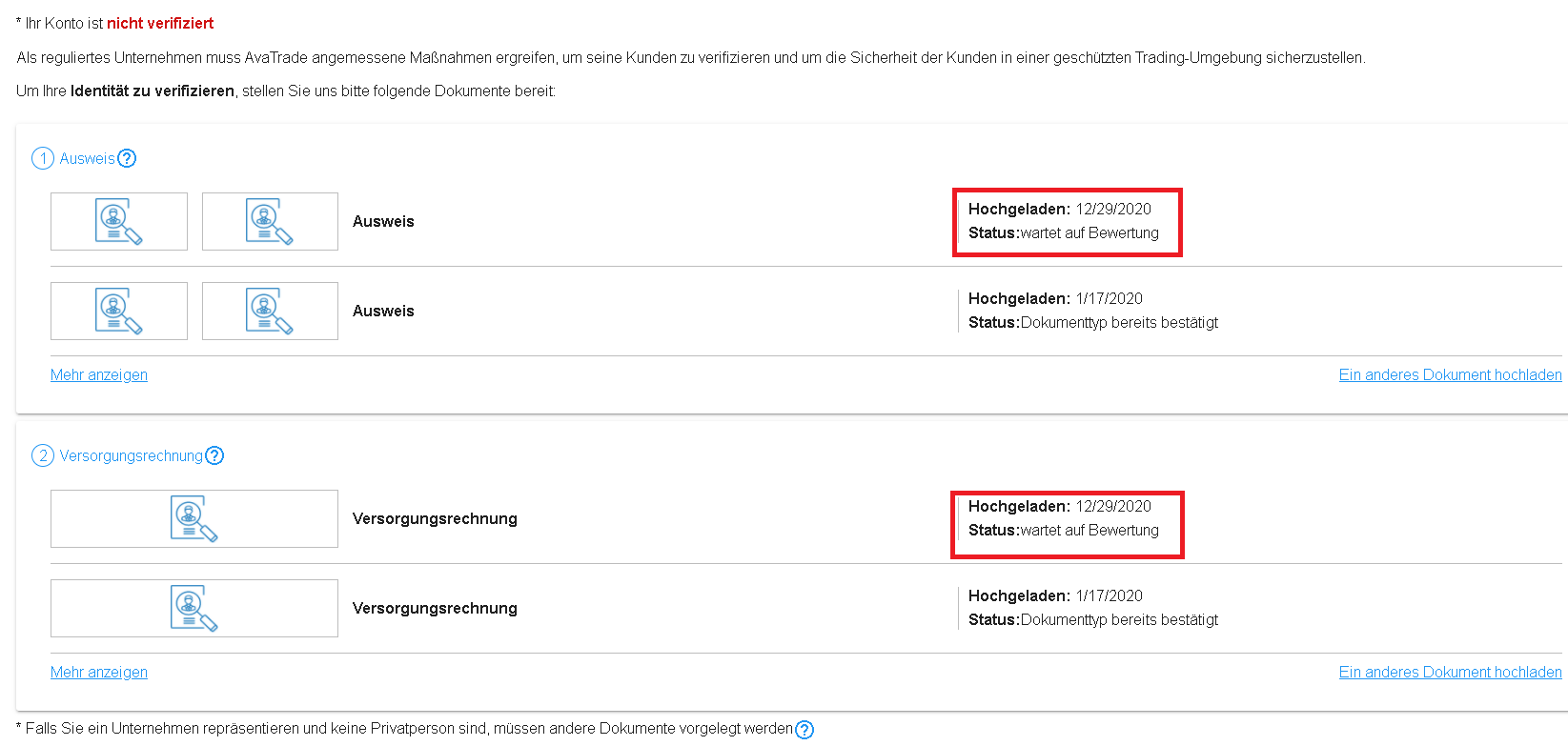Select the numbered step 2 circle icon
This screenshot has height=746, width=1568.
[x=43, y=455]
